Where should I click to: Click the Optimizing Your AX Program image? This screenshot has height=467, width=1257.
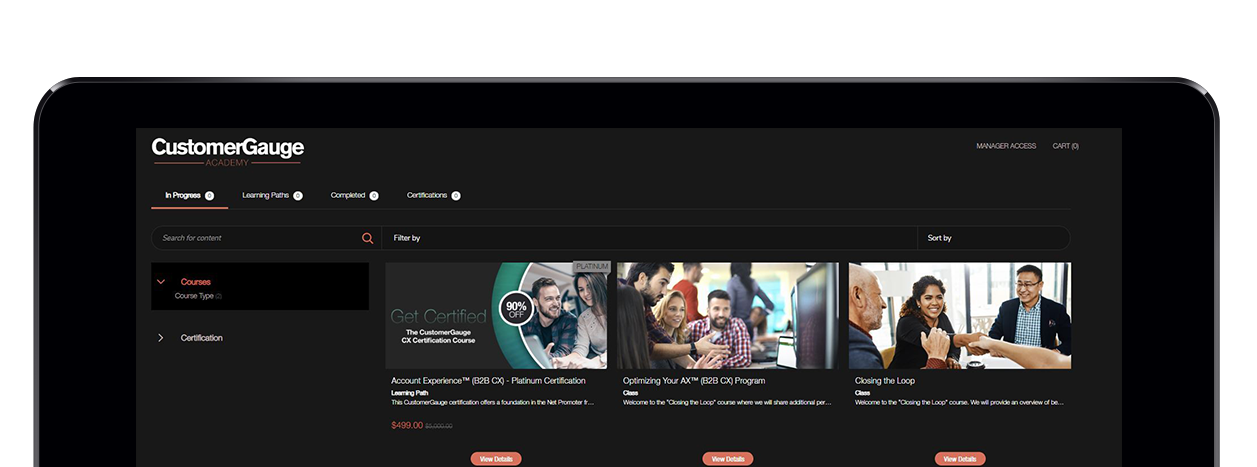728,316
